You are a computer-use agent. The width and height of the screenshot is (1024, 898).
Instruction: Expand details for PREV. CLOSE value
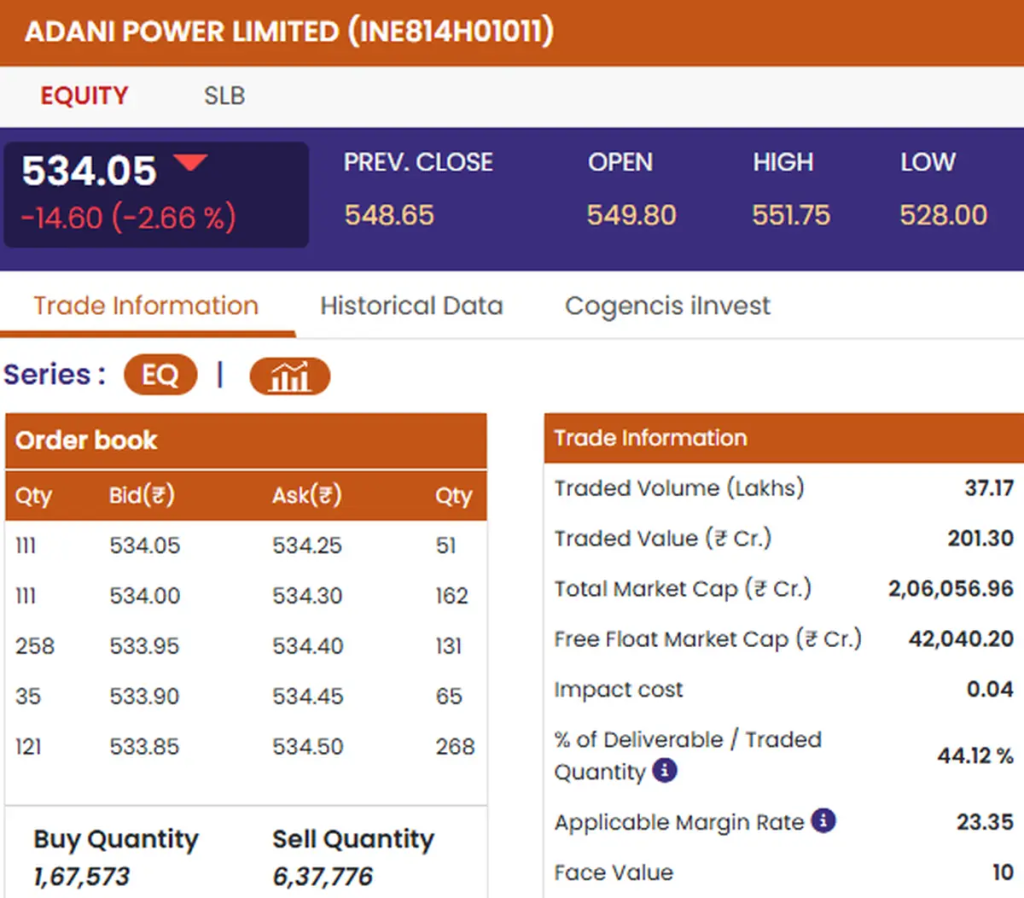(389, 214)
